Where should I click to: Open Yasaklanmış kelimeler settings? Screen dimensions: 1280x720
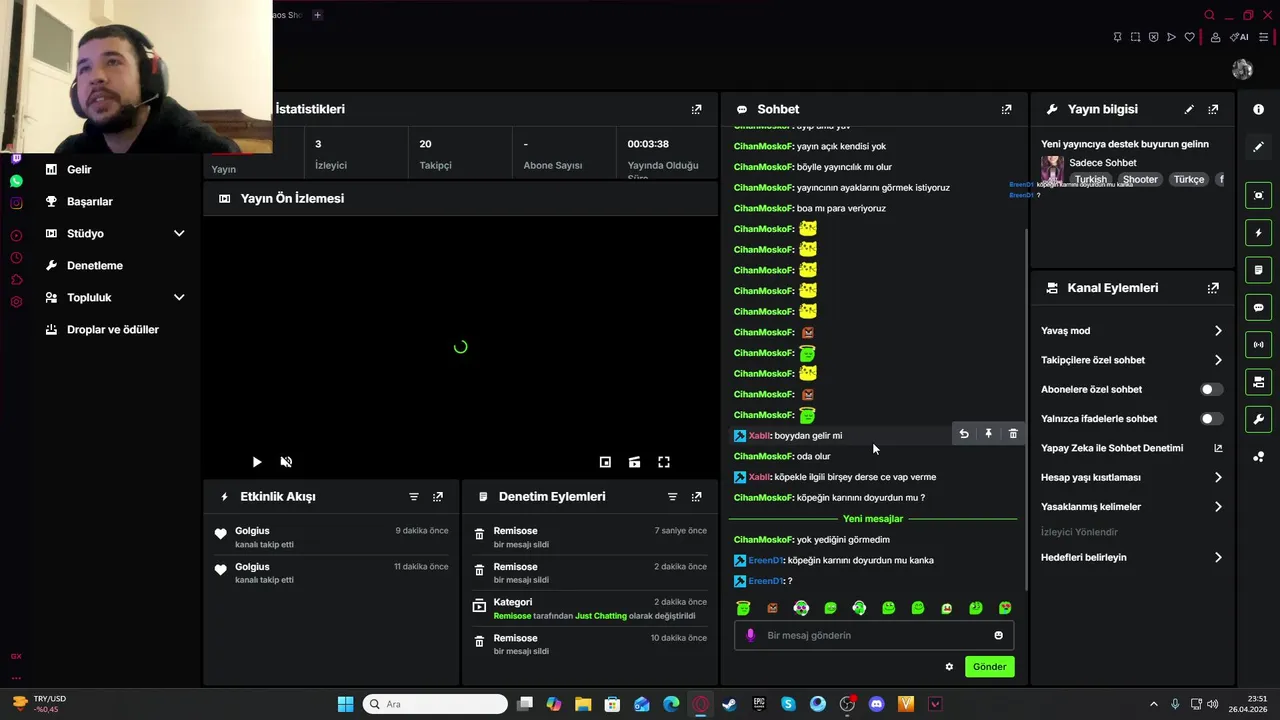coord(1132,507)
